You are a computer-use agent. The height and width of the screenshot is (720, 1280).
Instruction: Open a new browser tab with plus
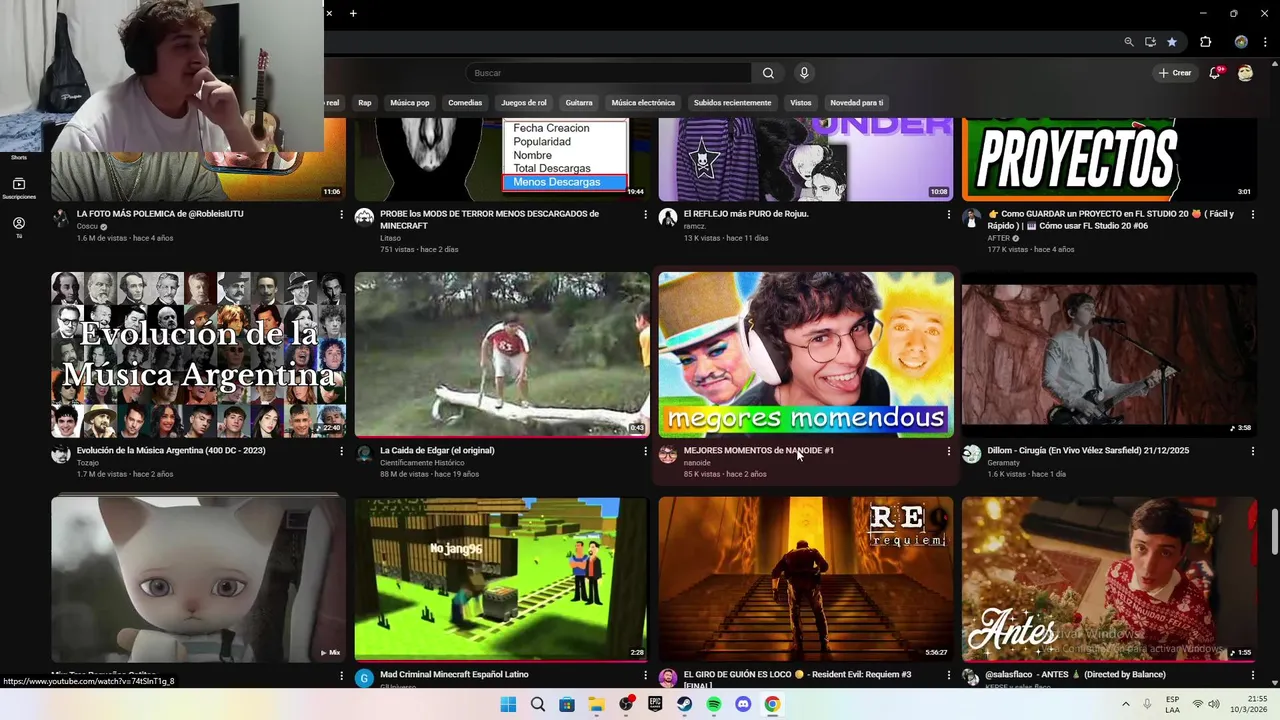coord(353,13)
